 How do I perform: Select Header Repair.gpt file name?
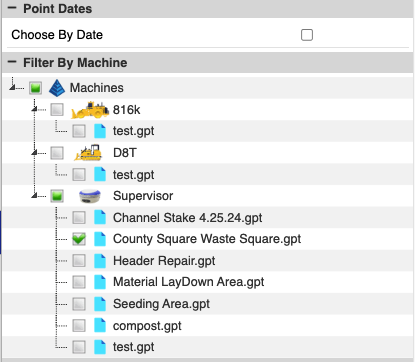164,261
